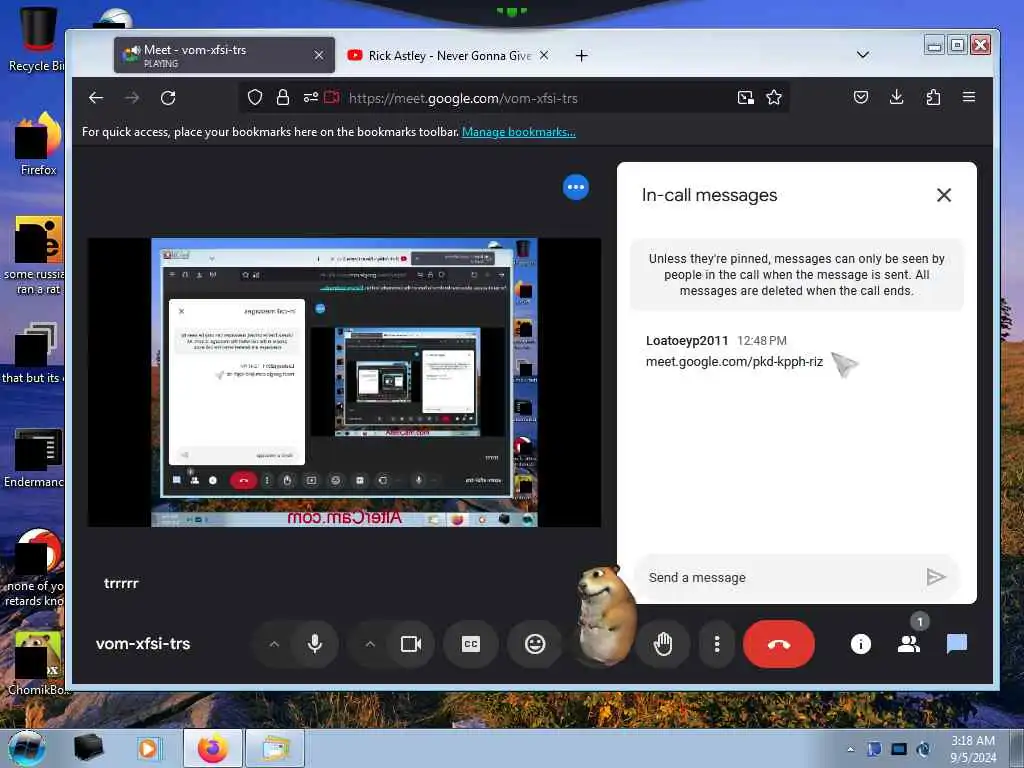Turn off the camera in Meet
The width and height of the screenshot is (1024, 768).
pyautogui.click(x=411, y=644)
